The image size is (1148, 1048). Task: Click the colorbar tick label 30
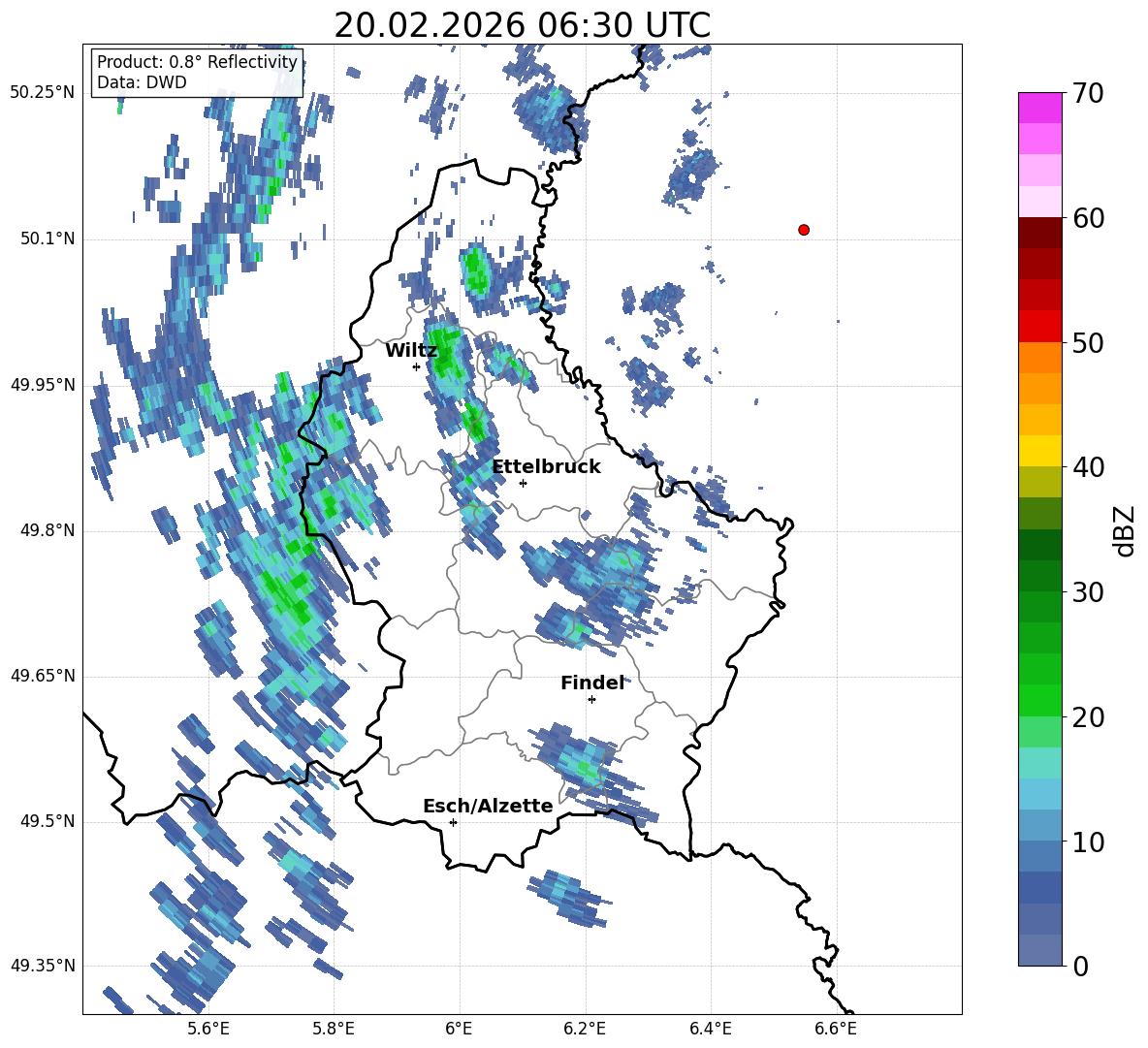pos(1088,591)
